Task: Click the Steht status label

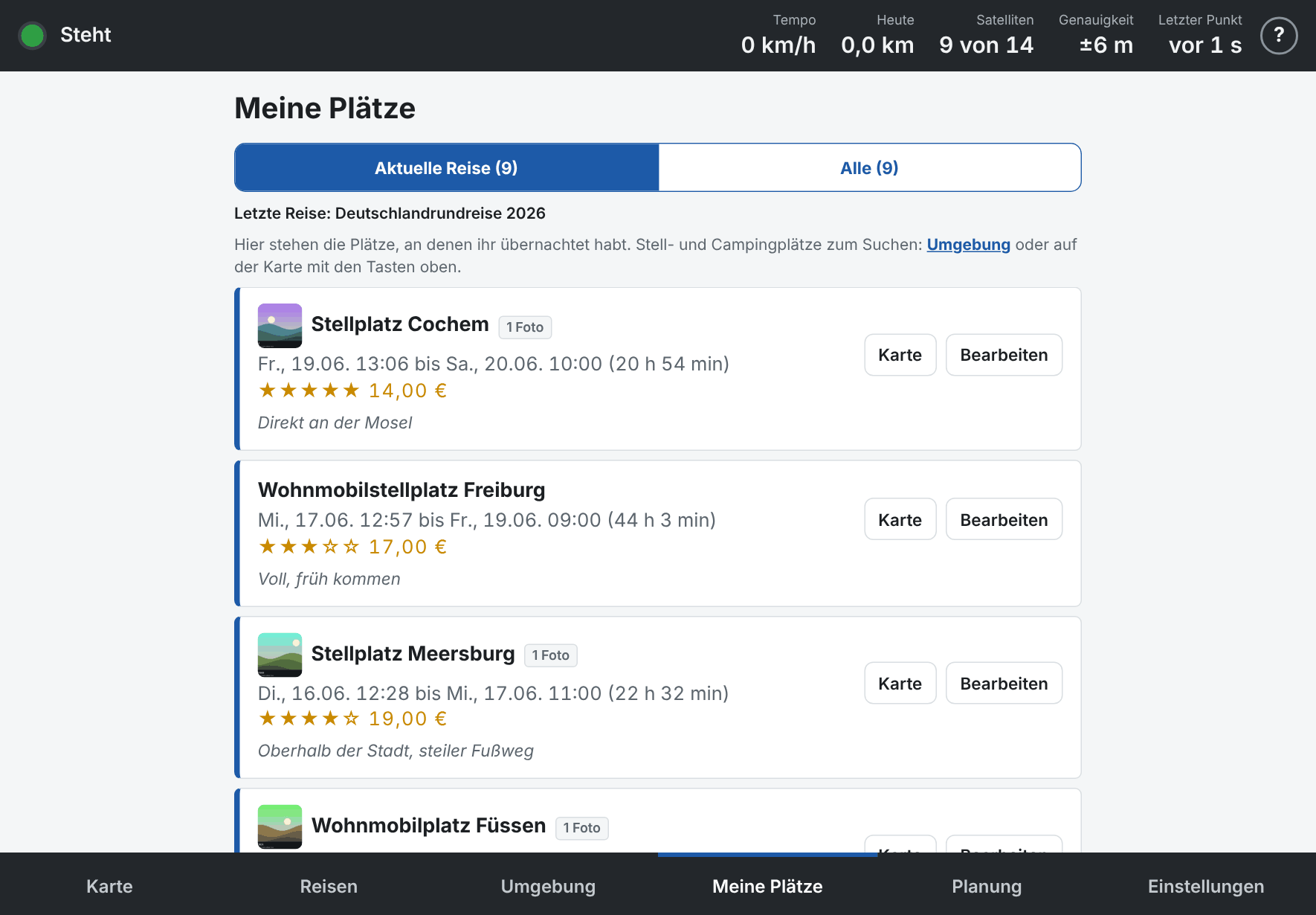Action: click(x=86, y=35)
